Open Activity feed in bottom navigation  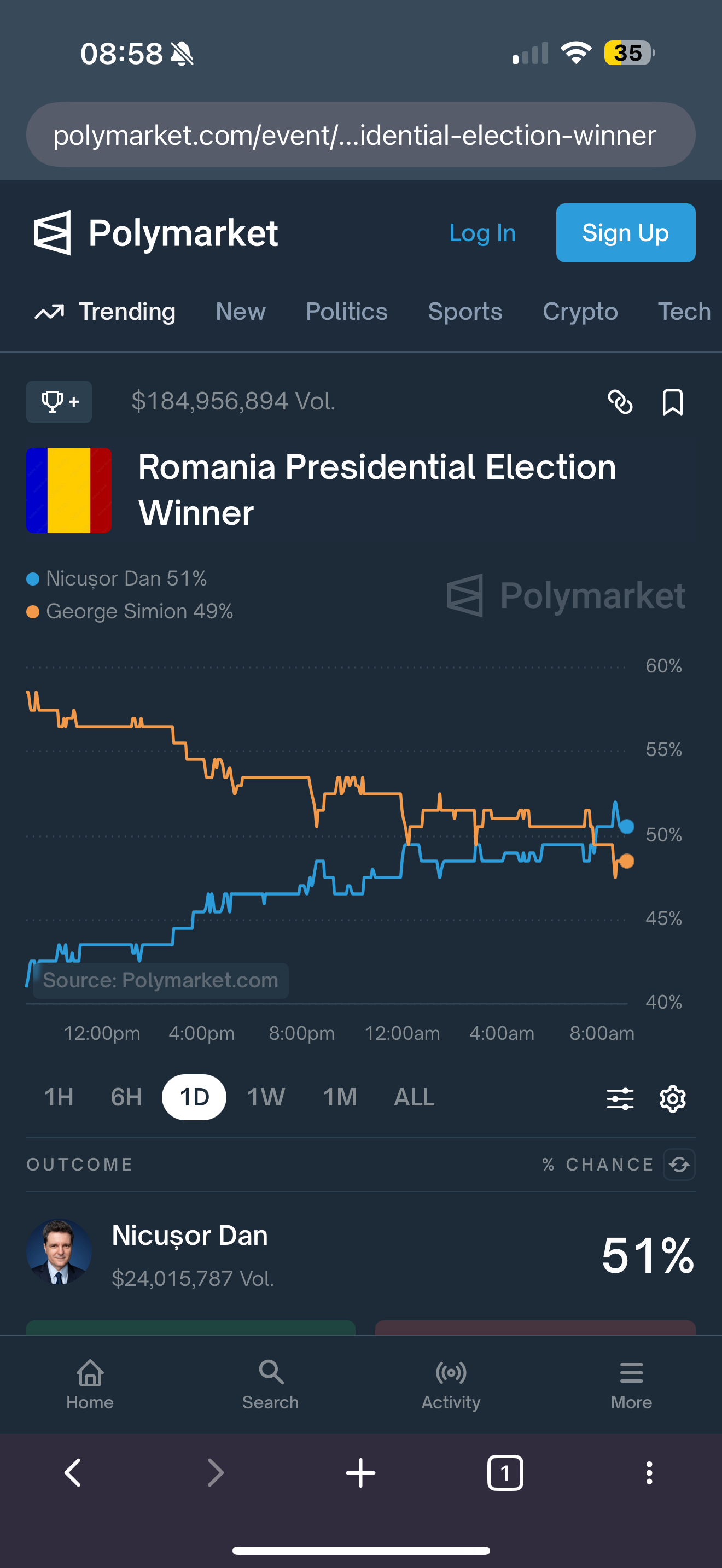click(451, 1384)
